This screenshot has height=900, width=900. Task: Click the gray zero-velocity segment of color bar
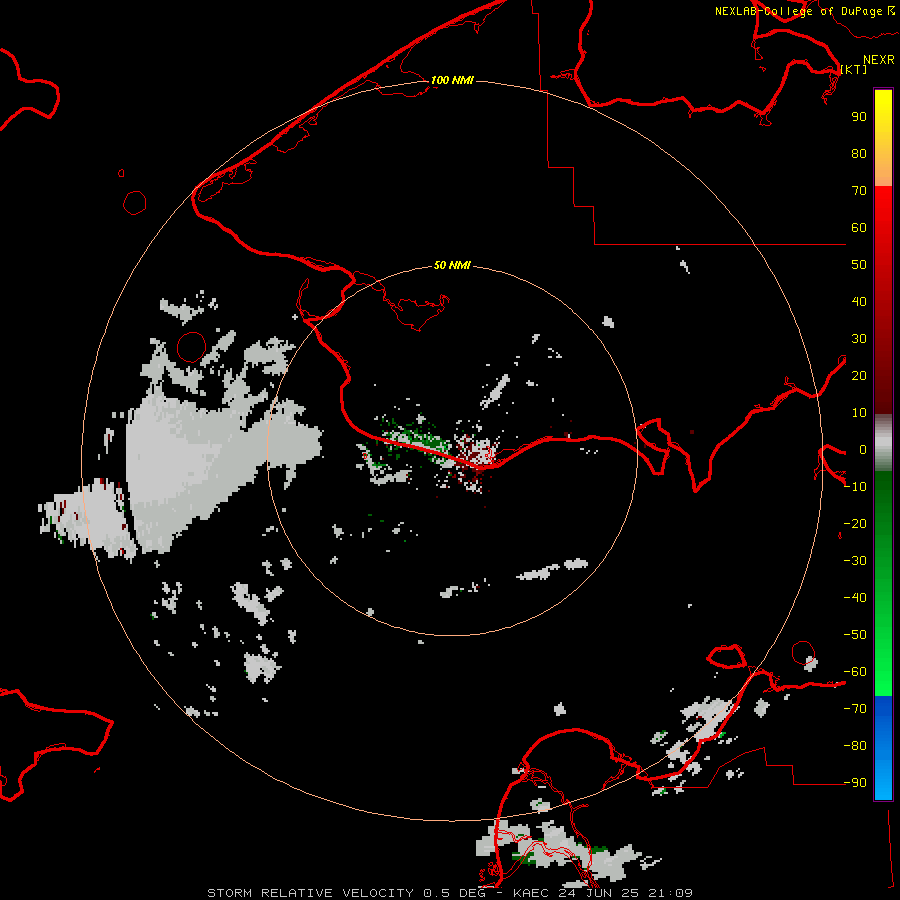click(x=883, y=442)
